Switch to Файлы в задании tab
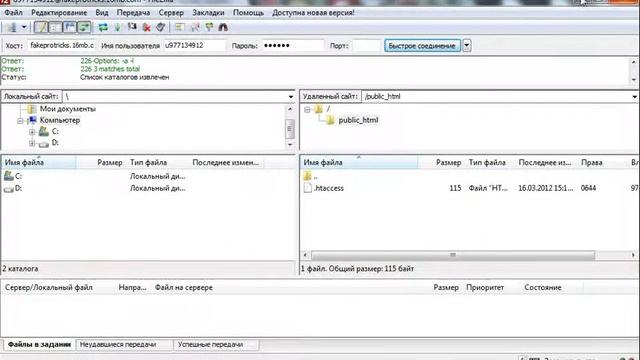 [x=39, y=344]
